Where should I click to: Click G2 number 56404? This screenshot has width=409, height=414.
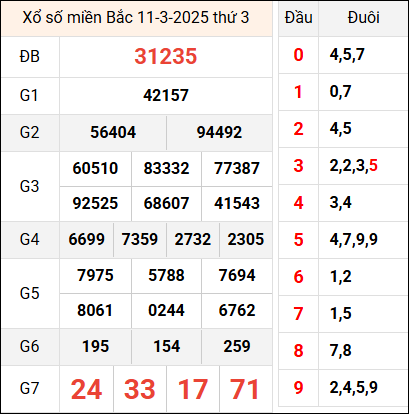[x=113, y=132]
